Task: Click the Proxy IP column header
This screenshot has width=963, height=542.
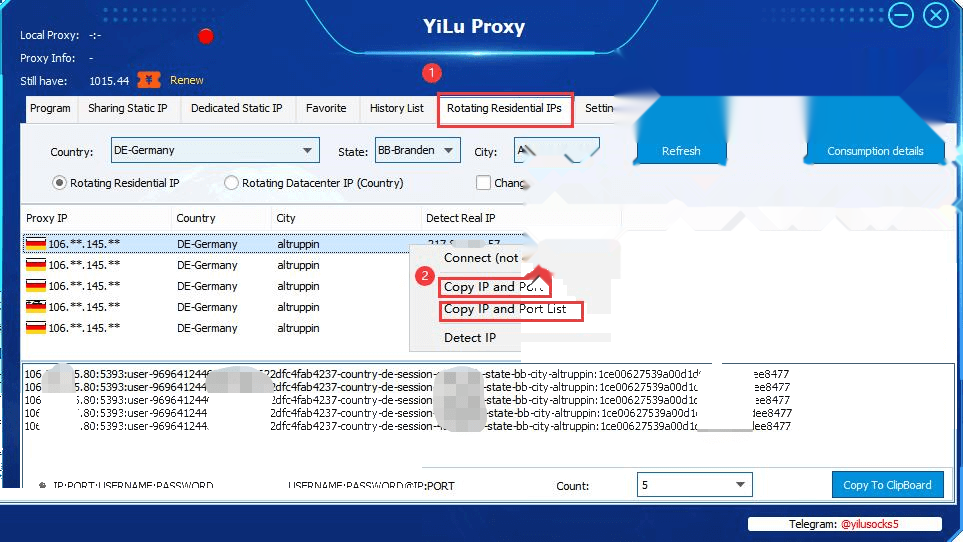Action: 97,218
